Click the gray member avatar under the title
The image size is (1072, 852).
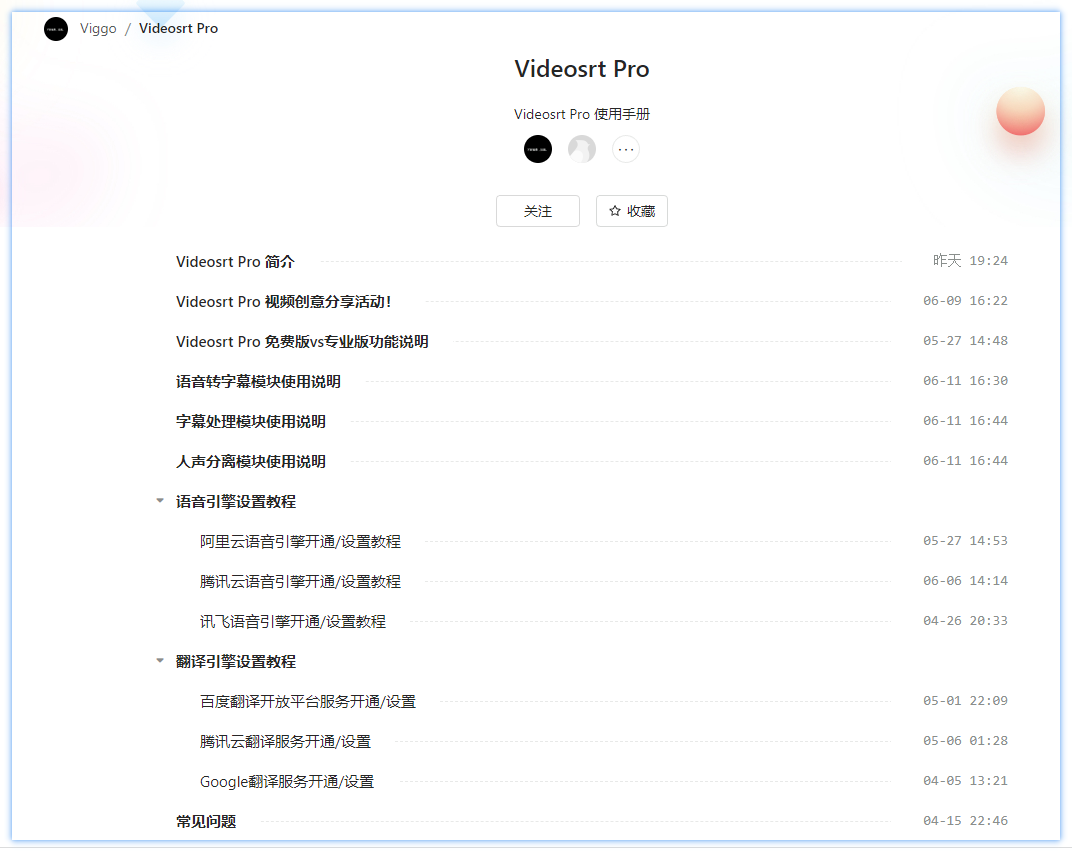pos(582,149)
